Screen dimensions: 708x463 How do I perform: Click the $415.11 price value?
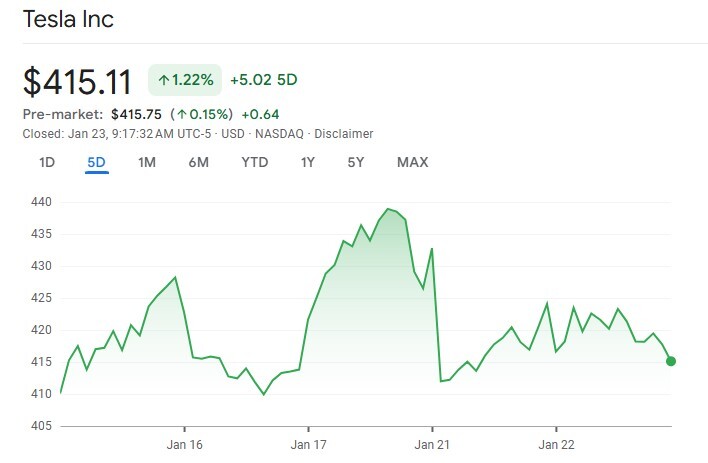(x=77, y=82)
